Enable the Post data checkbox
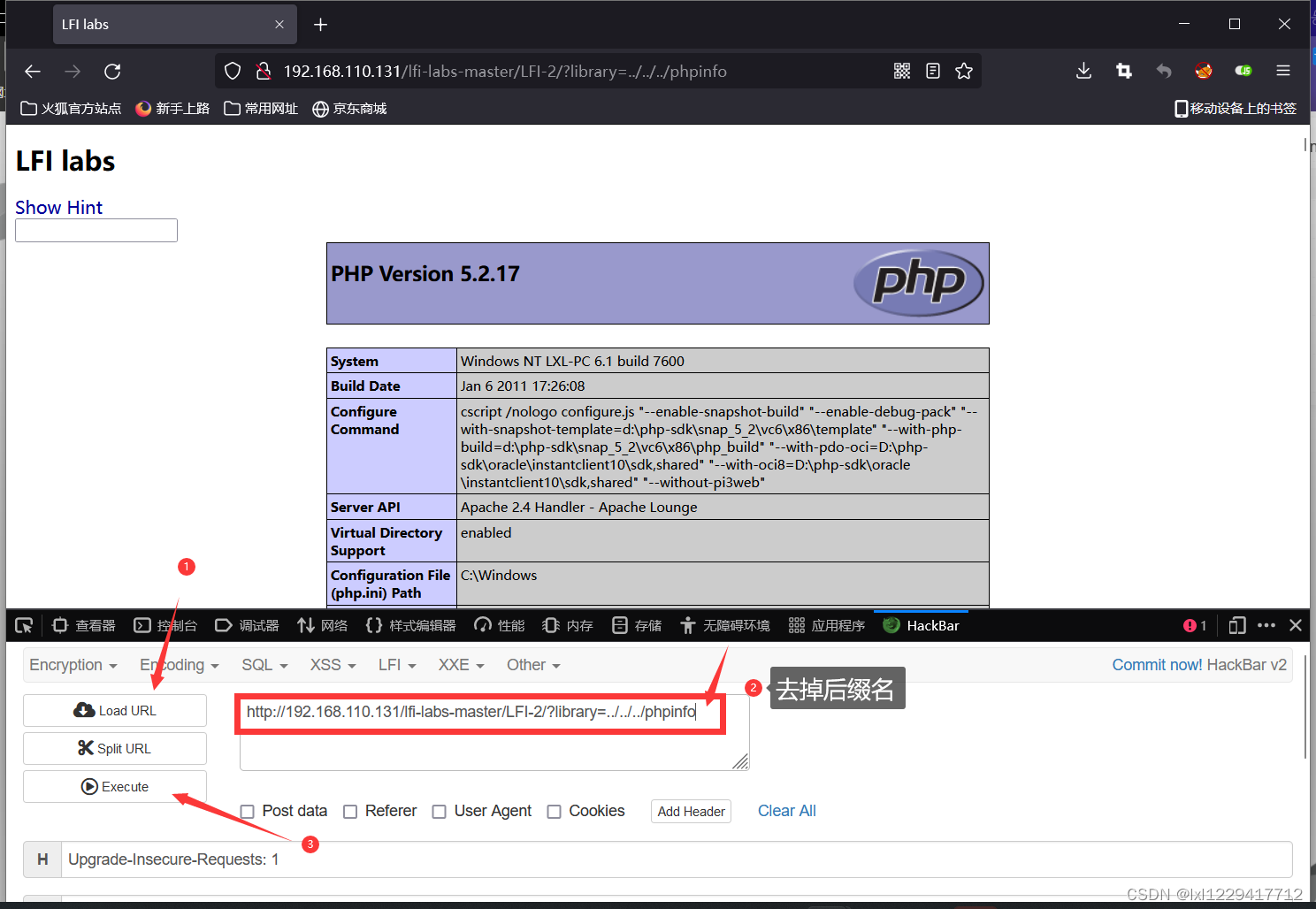The height and width of the screenshot is (909, 1316). [248, 811]
